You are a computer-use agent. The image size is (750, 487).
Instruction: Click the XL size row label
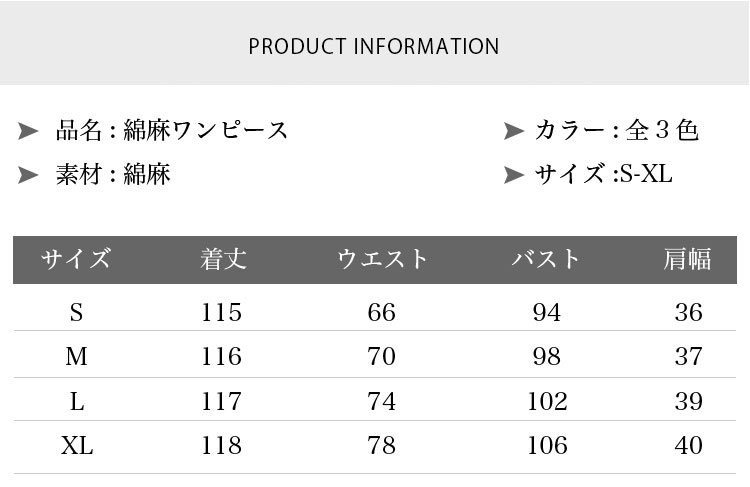click(x=77, y=445)
